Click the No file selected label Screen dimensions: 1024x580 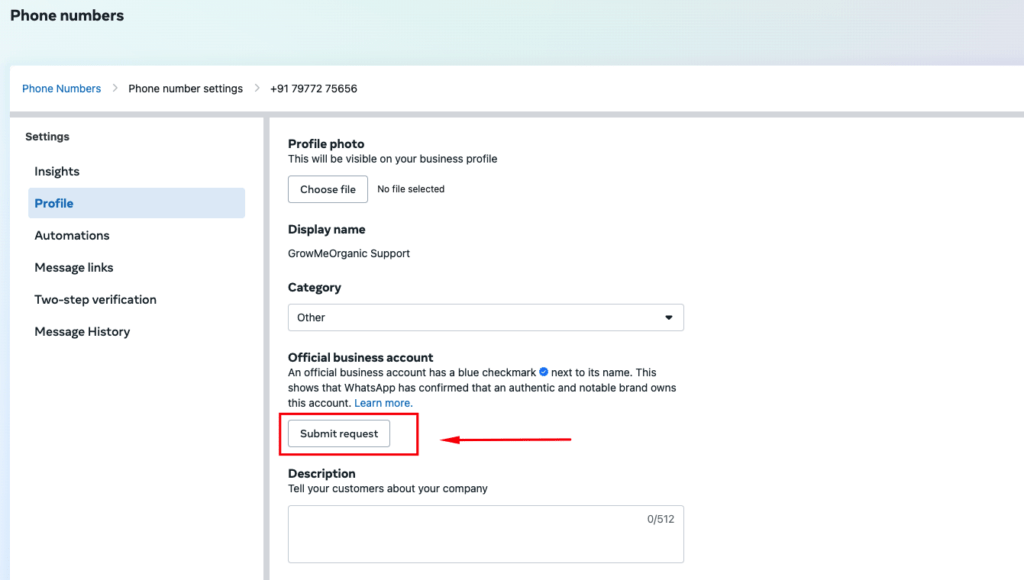(411, 189)
